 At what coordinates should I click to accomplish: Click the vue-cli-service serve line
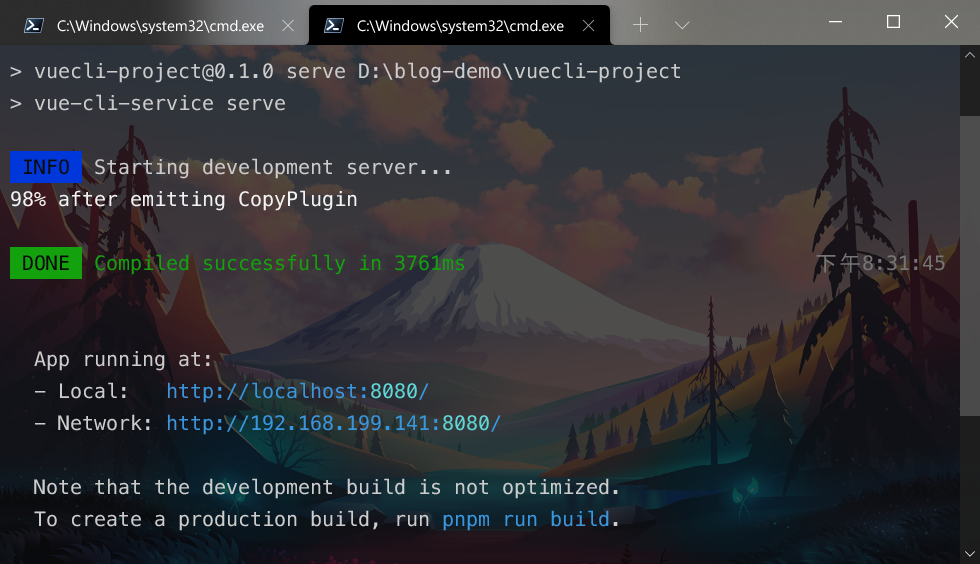(148, 103)
